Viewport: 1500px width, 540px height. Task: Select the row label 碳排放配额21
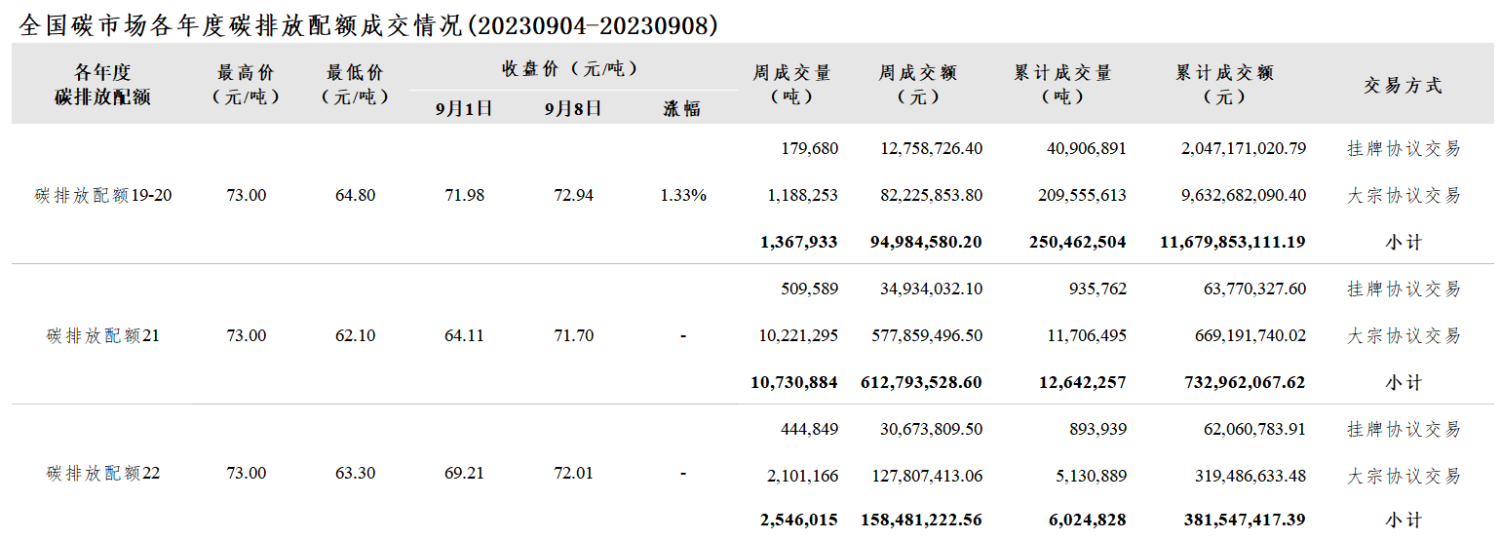[103, 336]
